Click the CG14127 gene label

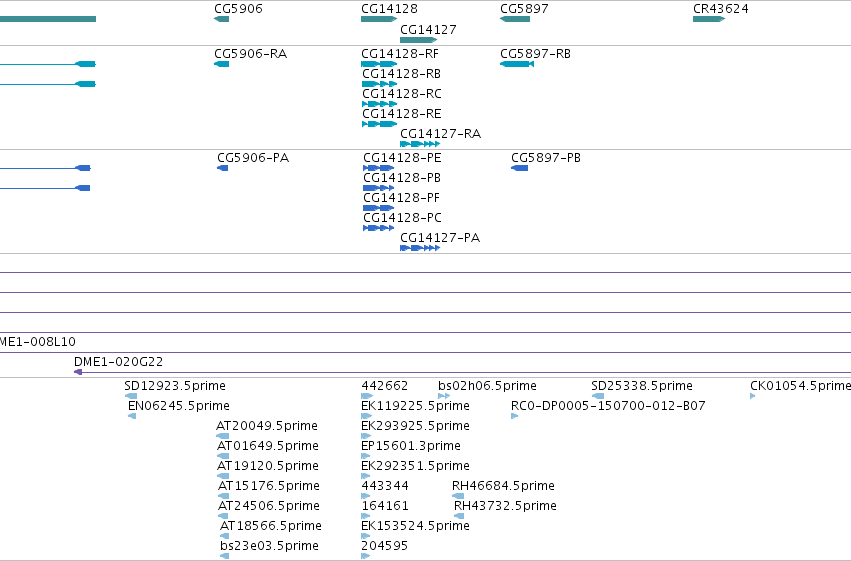[x=428, y=30]
